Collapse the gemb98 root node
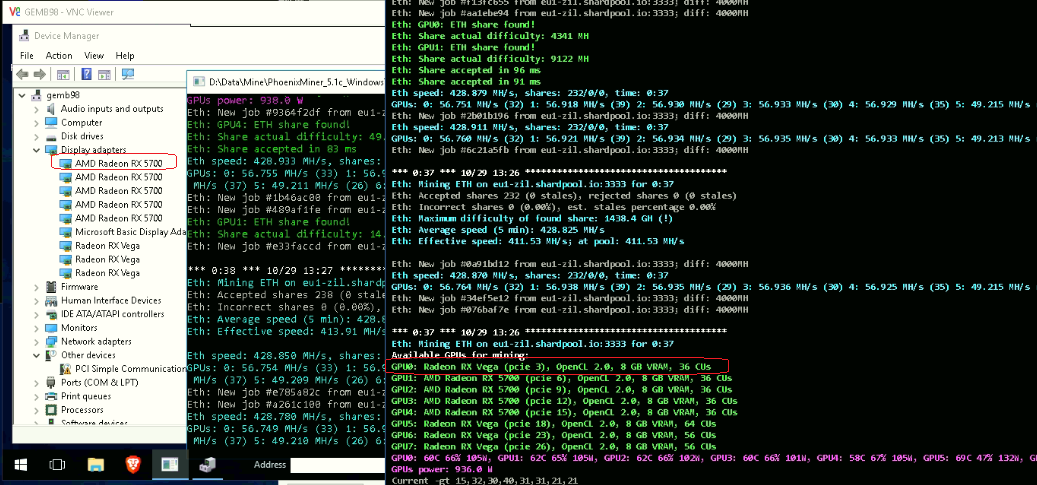Viewport: 1037px width, 485px height. pyautogui.click(x=24, y=95)
